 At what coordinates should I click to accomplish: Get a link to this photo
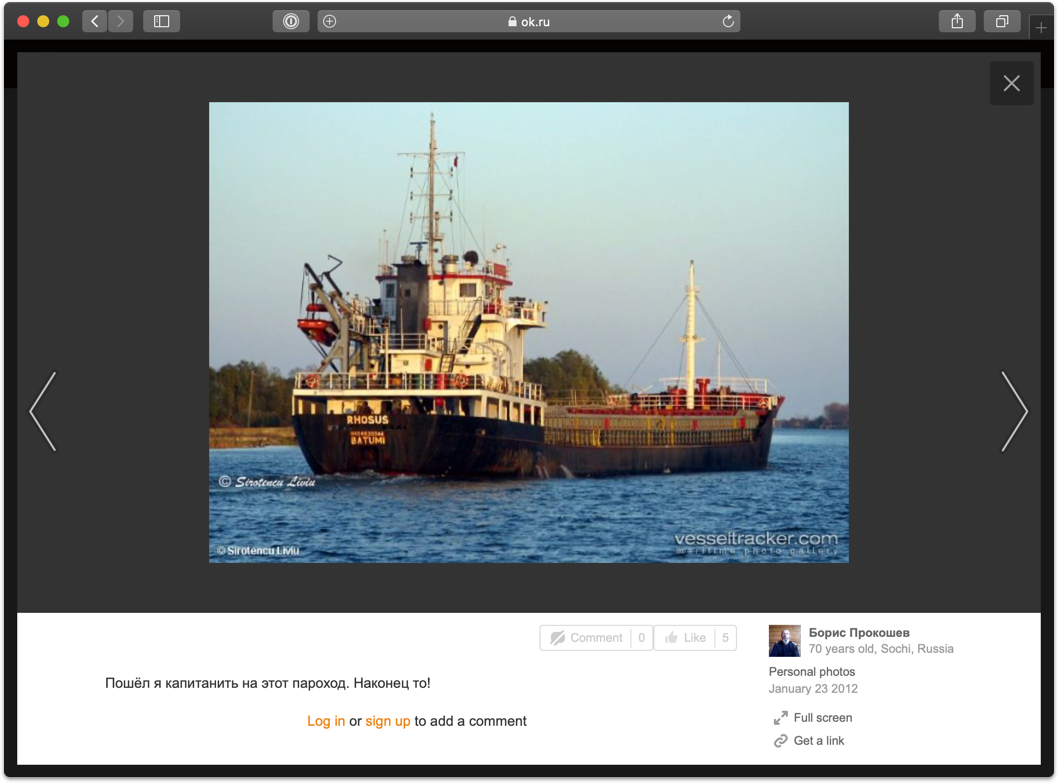point(818,741)
